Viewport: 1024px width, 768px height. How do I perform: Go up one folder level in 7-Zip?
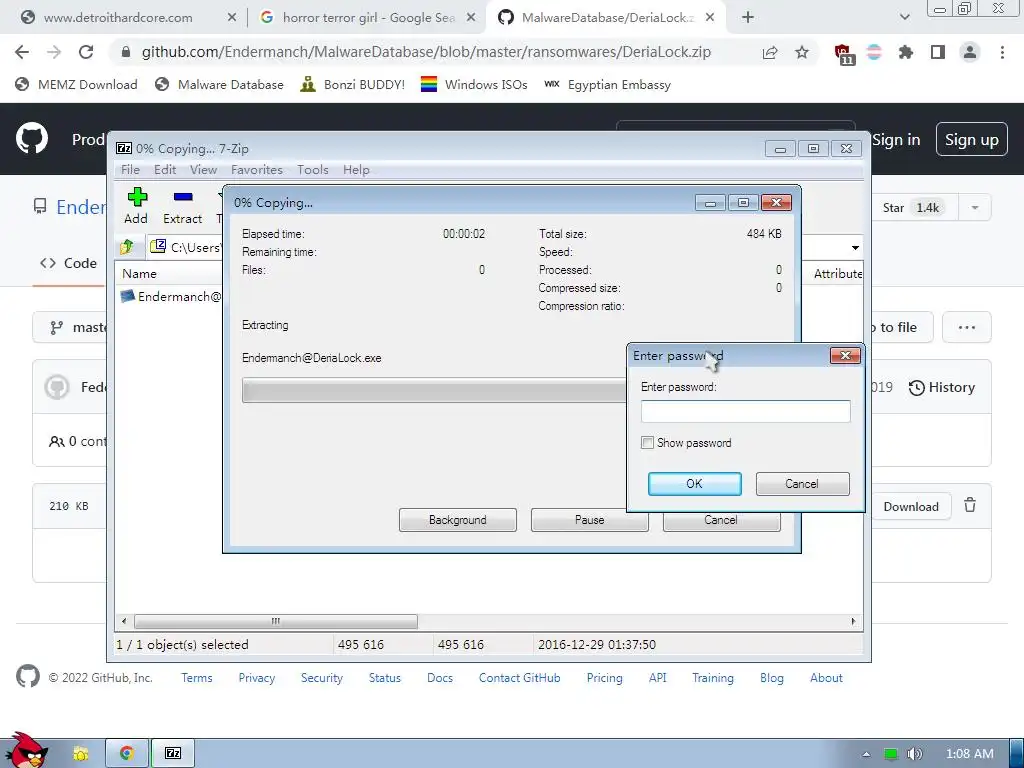pyautogui.click(x=127, y=247)
